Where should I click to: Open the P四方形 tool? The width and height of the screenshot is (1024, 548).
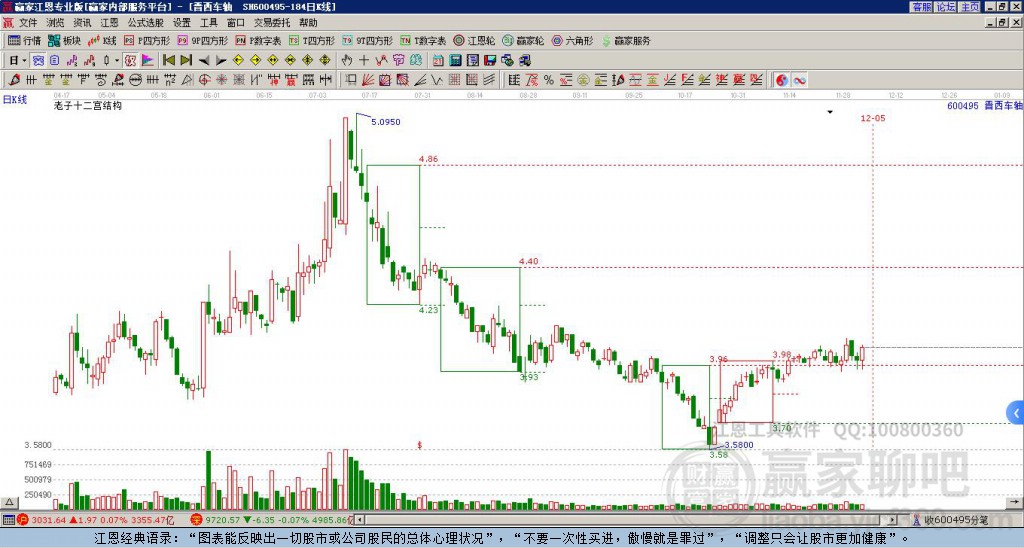pos(148,40)
